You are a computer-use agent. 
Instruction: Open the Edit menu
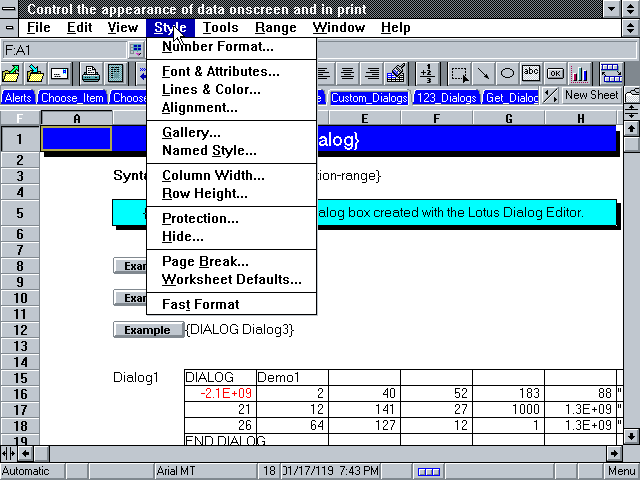tap(80, 28)
